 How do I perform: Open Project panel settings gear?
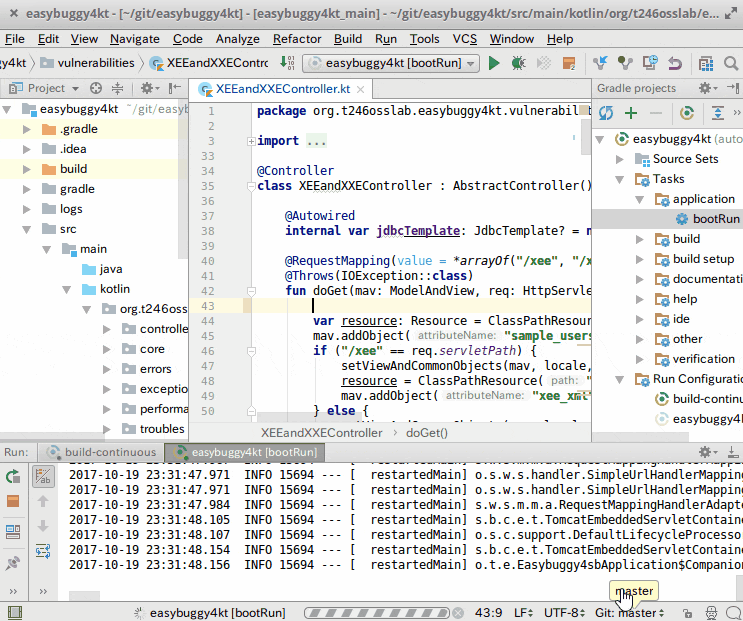pos(148,88)
